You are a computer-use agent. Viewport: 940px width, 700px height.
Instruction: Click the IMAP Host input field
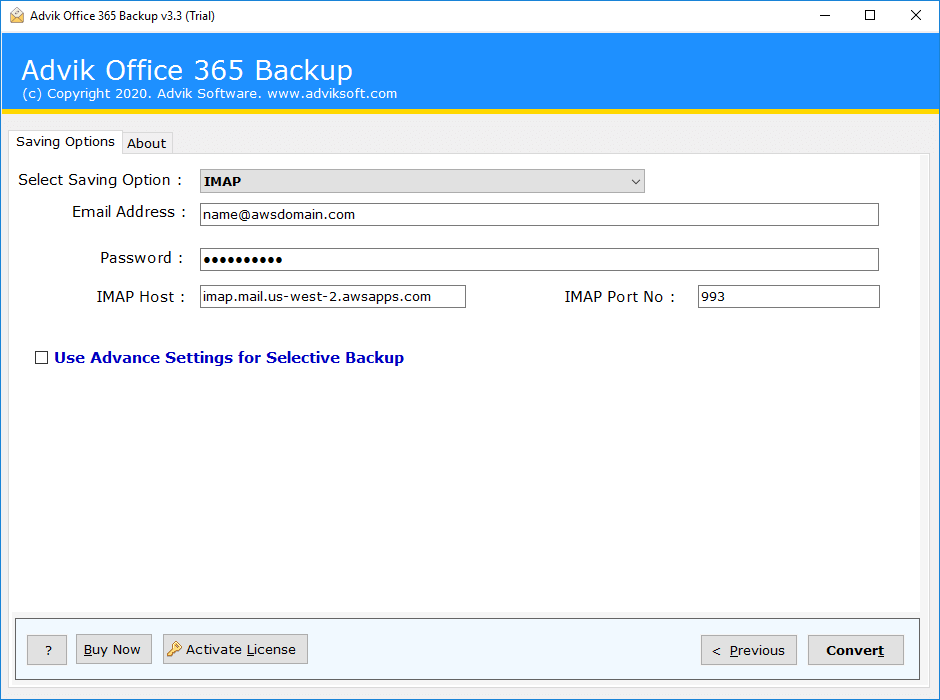333,297
